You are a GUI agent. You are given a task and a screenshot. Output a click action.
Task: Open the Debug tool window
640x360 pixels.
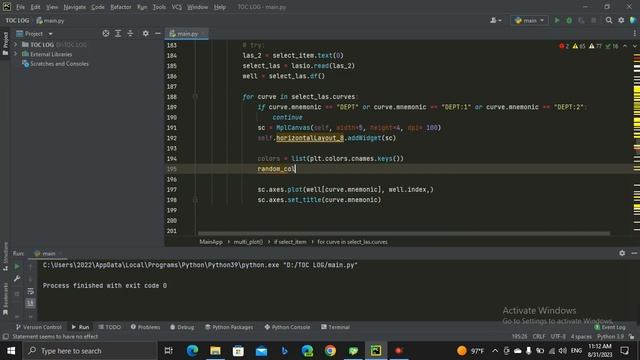point(182,327)
